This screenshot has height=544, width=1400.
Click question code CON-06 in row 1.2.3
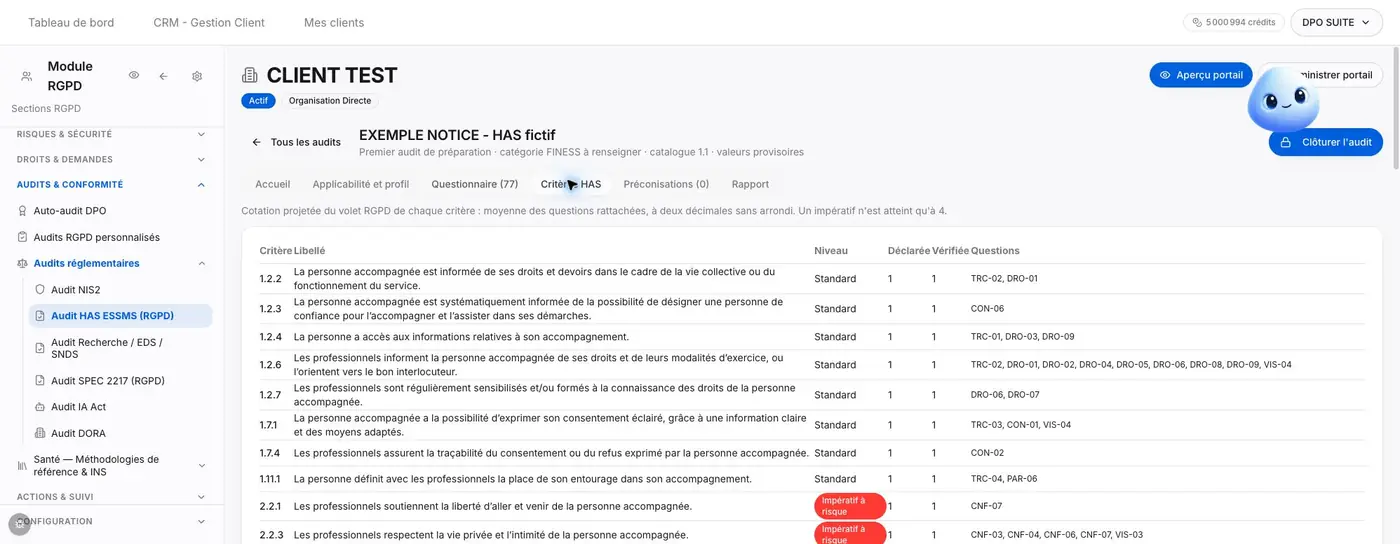click(x=987, y=309)
